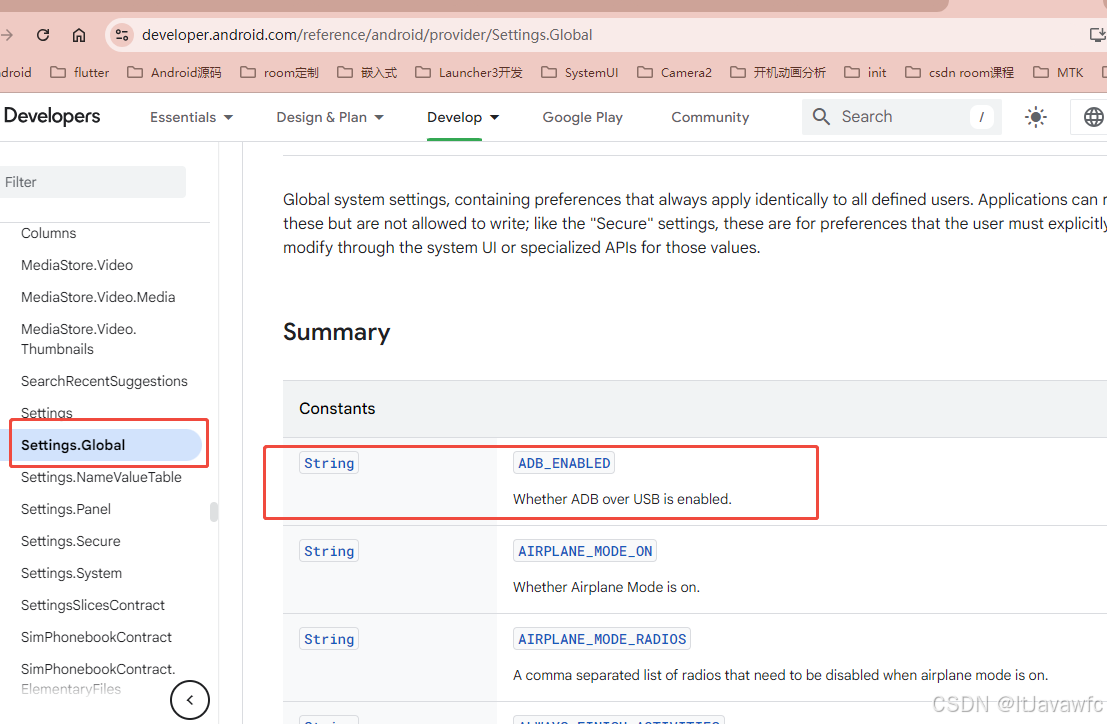Image resolution: width=1107 pixels, height=724 pixels.
Task: Go to the browser home page icon
Action: (x=79, y=35)
